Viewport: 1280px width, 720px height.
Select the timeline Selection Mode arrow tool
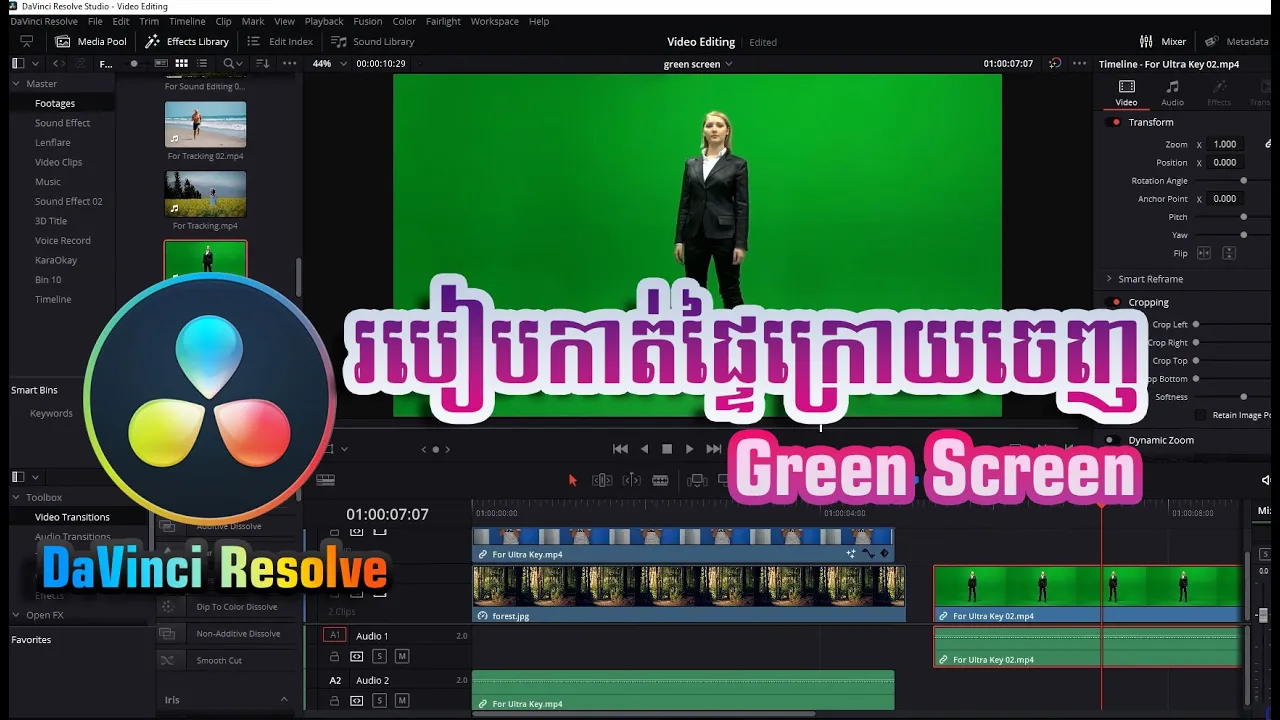573,480
